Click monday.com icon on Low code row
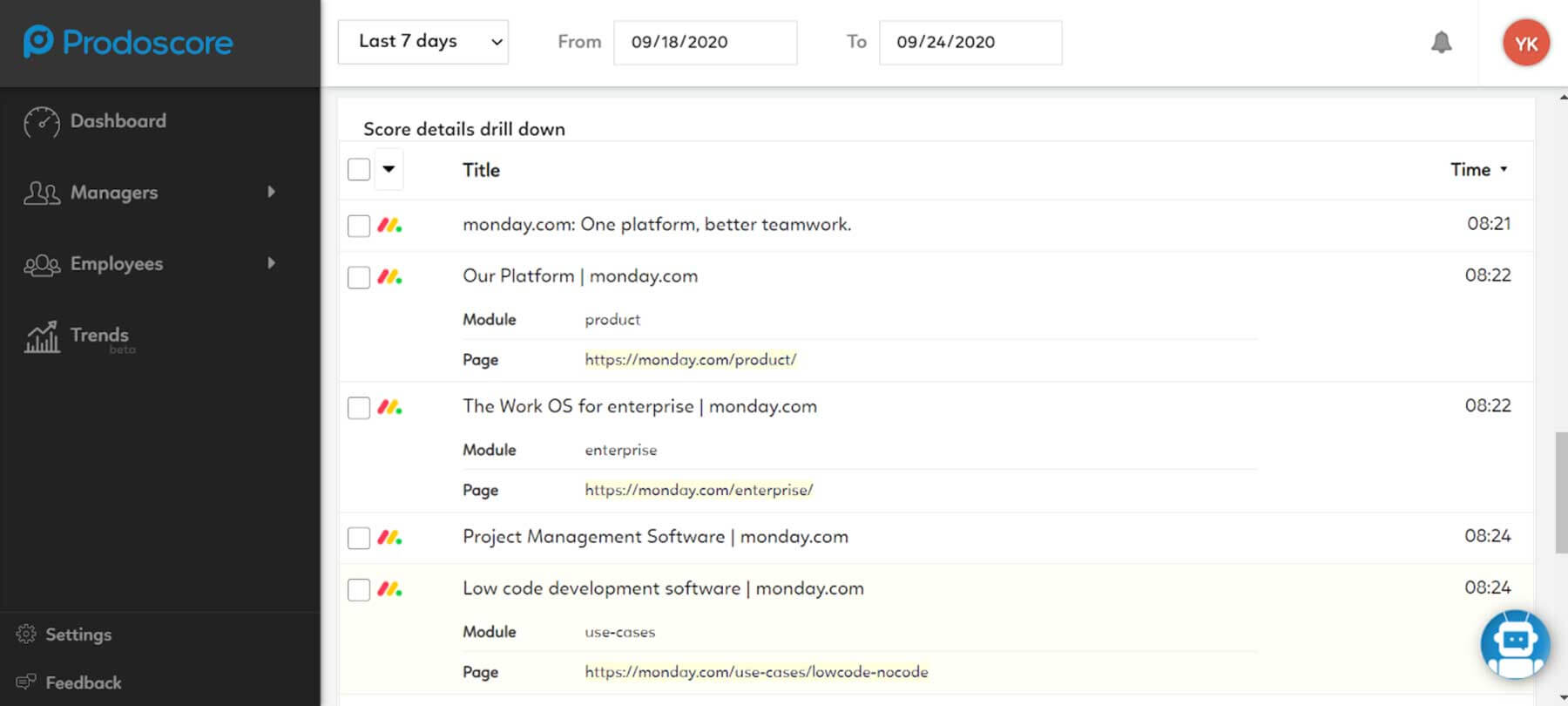The image size is (1568, 706). click(x=389, y=589)
